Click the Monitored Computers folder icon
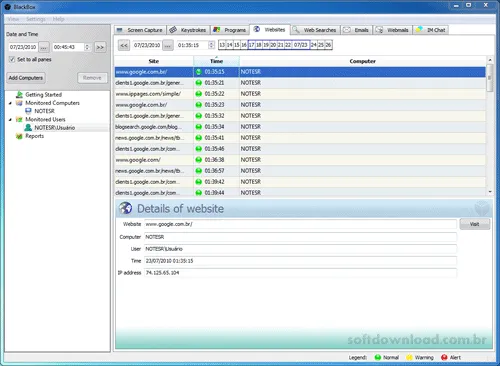This screenshot has height=366, width=500. [19, 103]
